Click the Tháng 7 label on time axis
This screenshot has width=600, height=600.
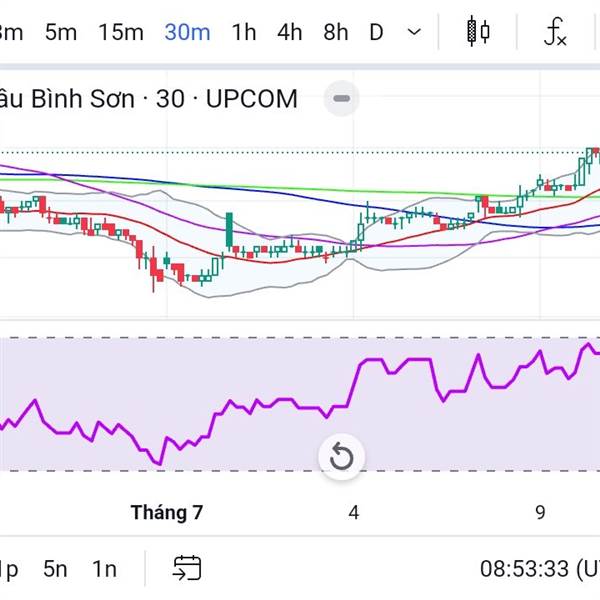pos(167,513)
